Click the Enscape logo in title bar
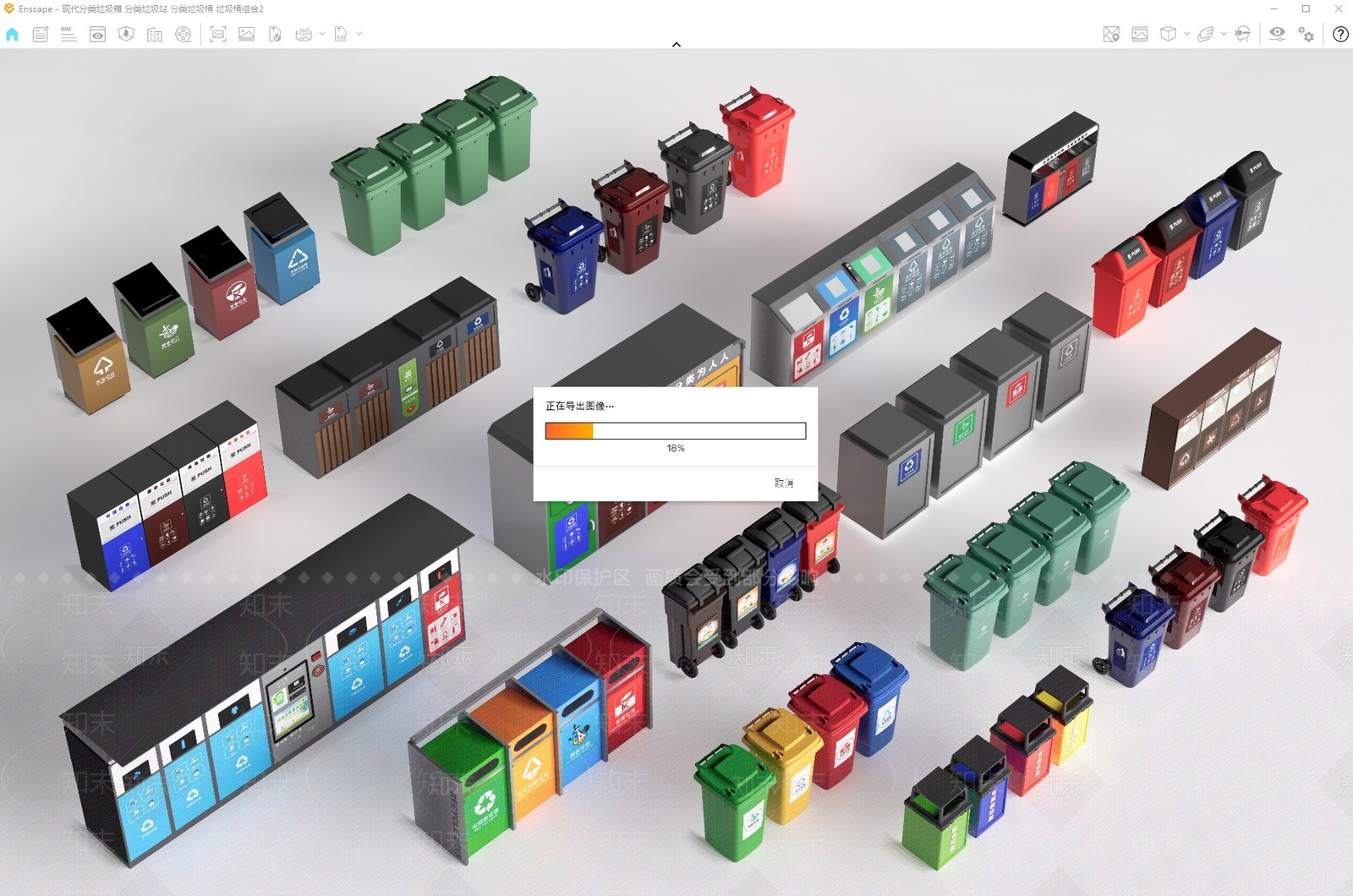The image size is (1353, 896). coord(9,8)
